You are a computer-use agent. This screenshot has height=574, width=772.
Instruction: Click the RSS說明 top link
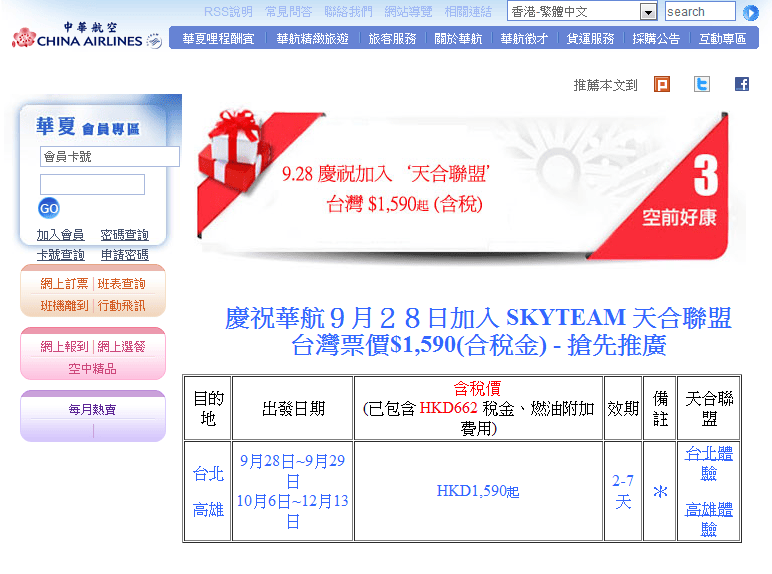pos(228,12)
